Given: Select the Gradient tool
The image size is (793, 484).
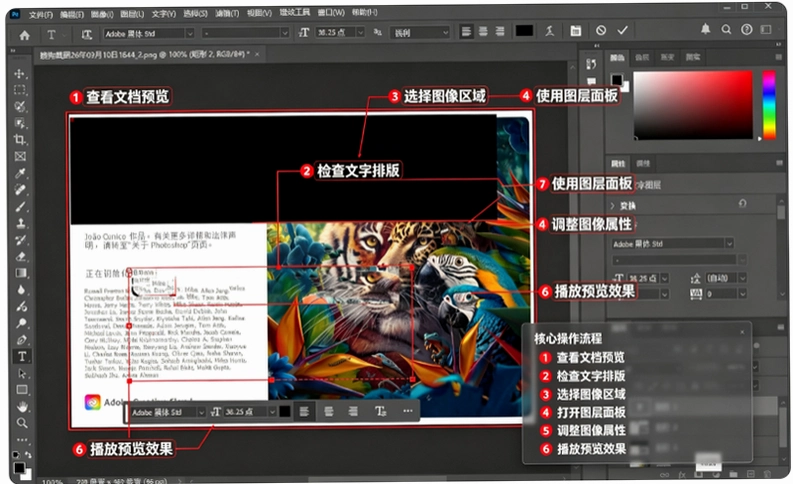Looking at the screenshot, I should pos(21,273).
